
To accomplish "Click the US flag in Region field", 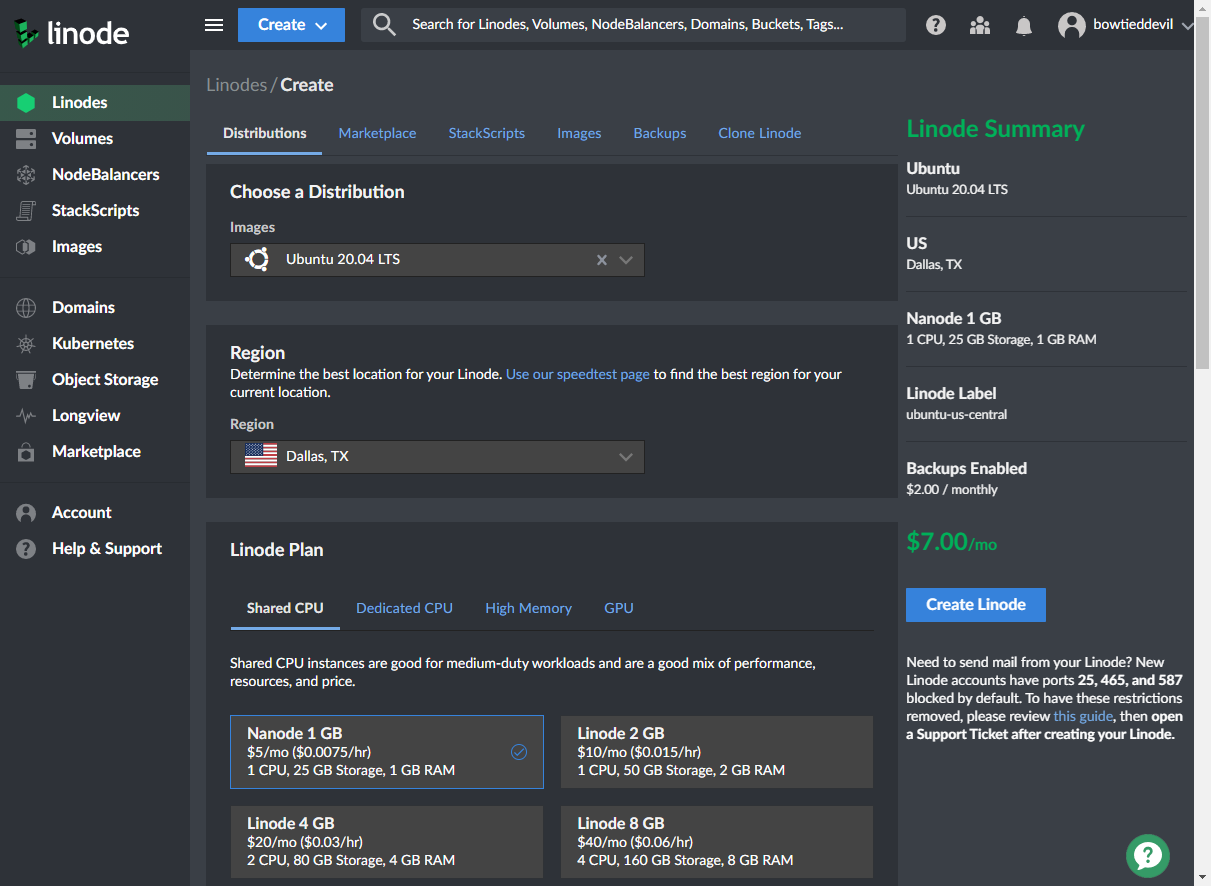I will 261,457.
